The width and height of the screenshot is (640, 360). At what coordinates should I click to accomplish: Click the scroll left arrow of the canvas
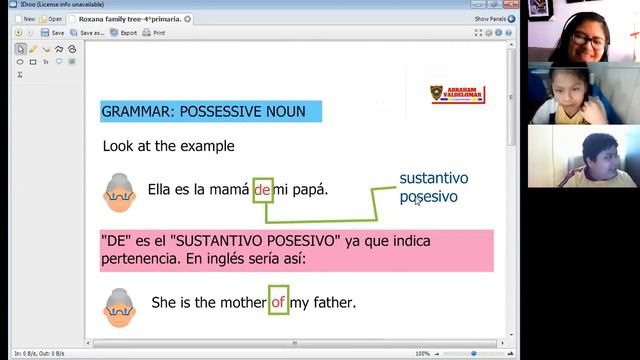(88, 343)
